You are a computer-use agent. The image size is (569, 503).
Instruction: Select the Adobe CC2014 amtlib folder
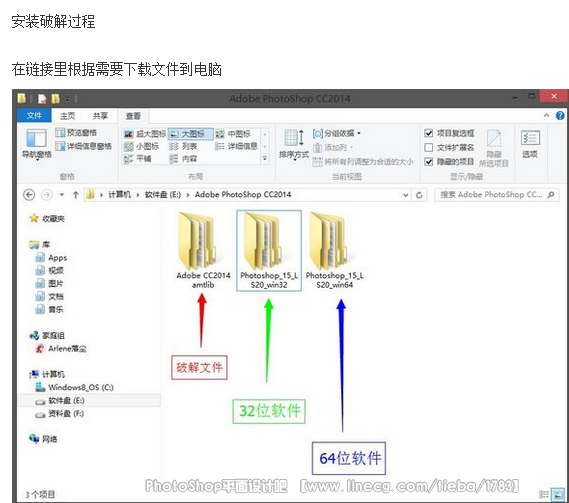[x=203, y=251]
